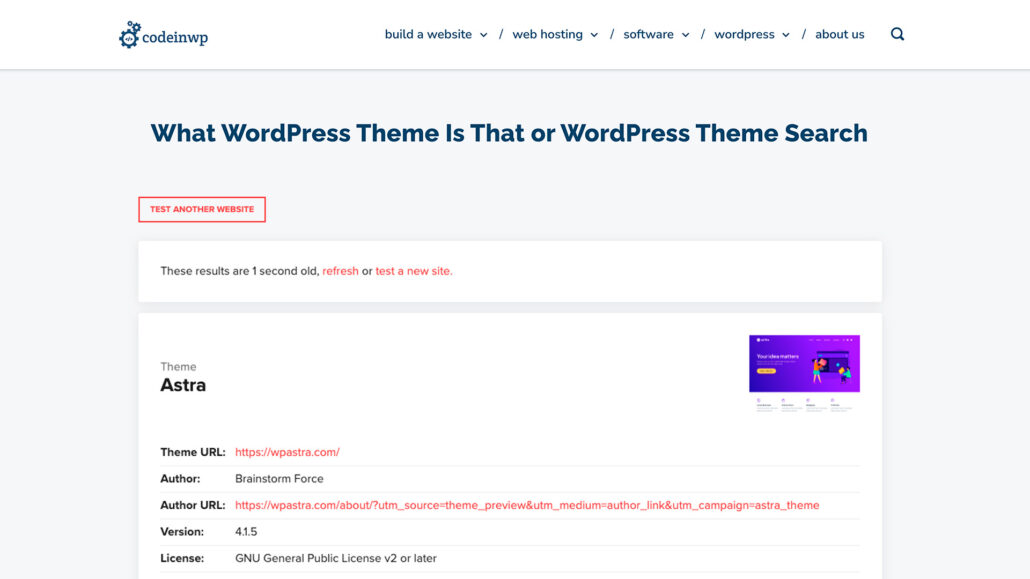The image size is (1030, 579).
Task: Select the web hosting menu item
Action: [x=547, y=34]
